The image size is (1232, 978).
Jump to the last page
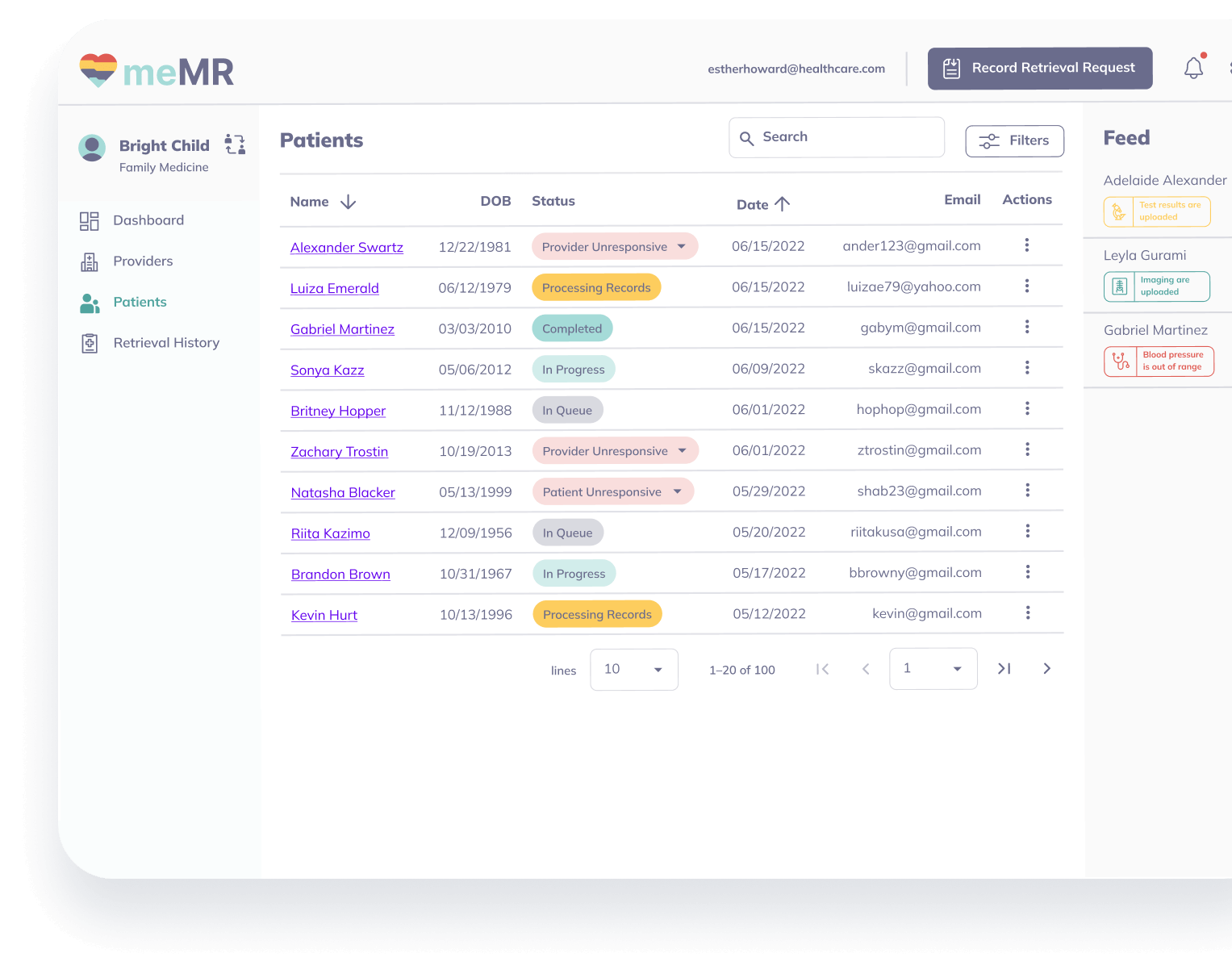(1004, 669)
